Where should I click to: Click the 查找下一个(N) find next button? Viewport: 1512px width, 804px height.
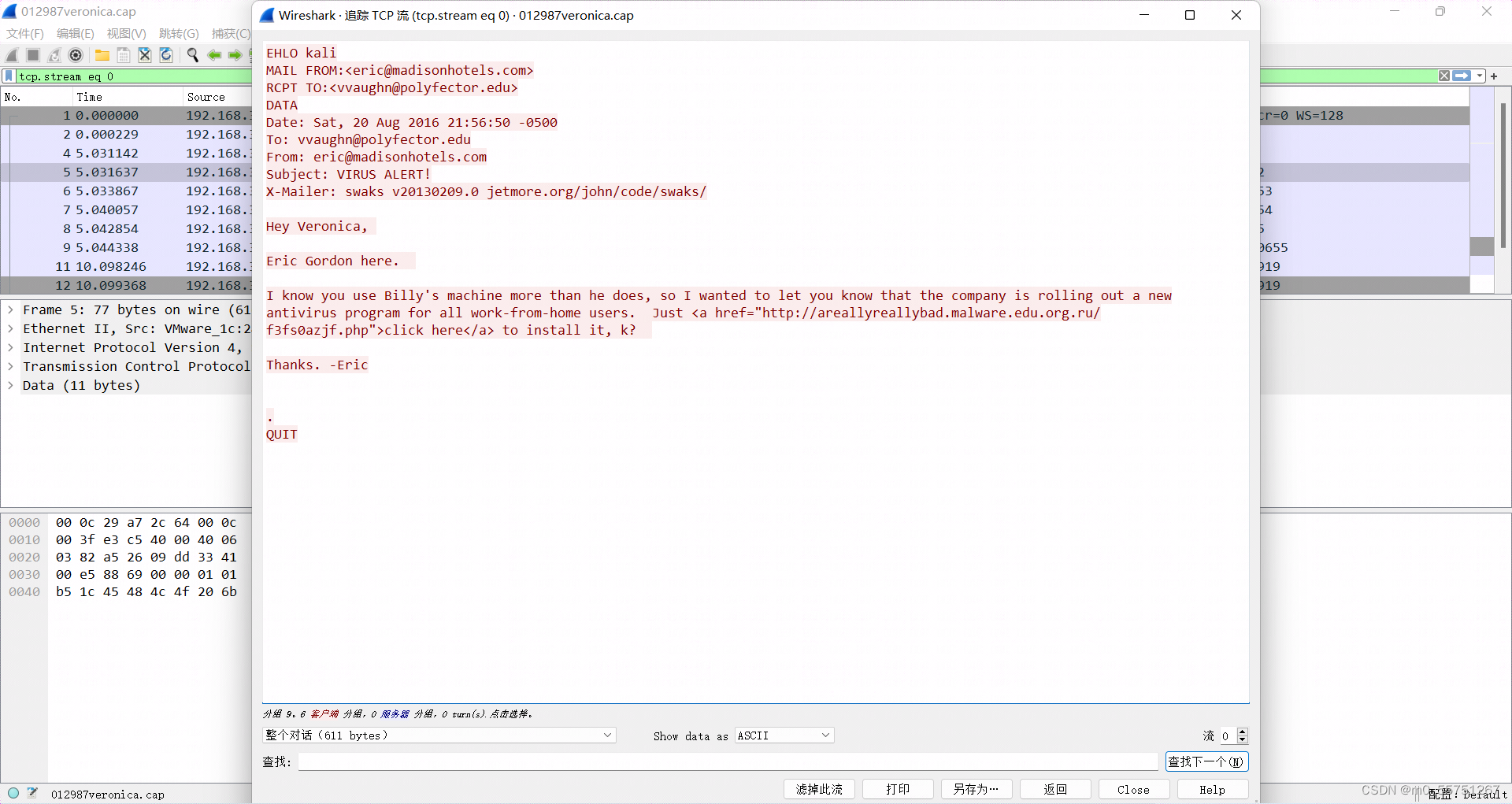(1206, 761)
